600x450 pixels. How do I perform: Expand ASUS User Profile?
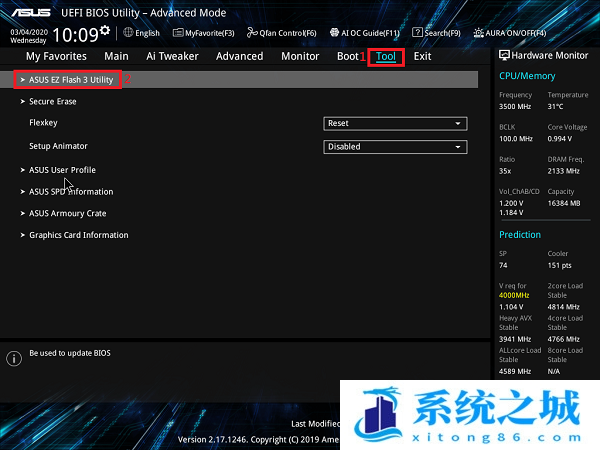pos(62,170)
